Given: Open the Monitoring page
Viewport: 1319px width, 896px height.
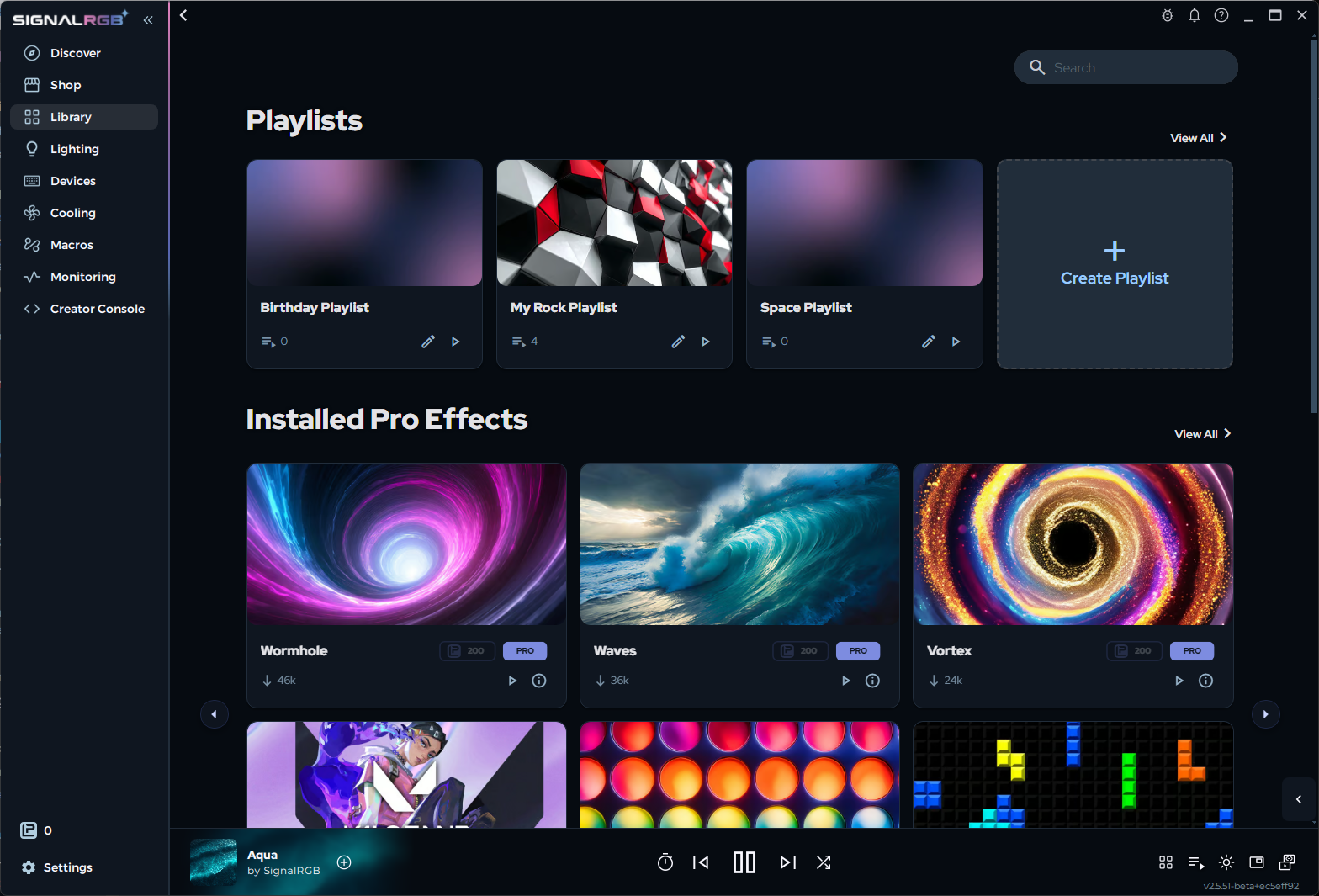Looking at the screenshot, I should tap(84, 277).
